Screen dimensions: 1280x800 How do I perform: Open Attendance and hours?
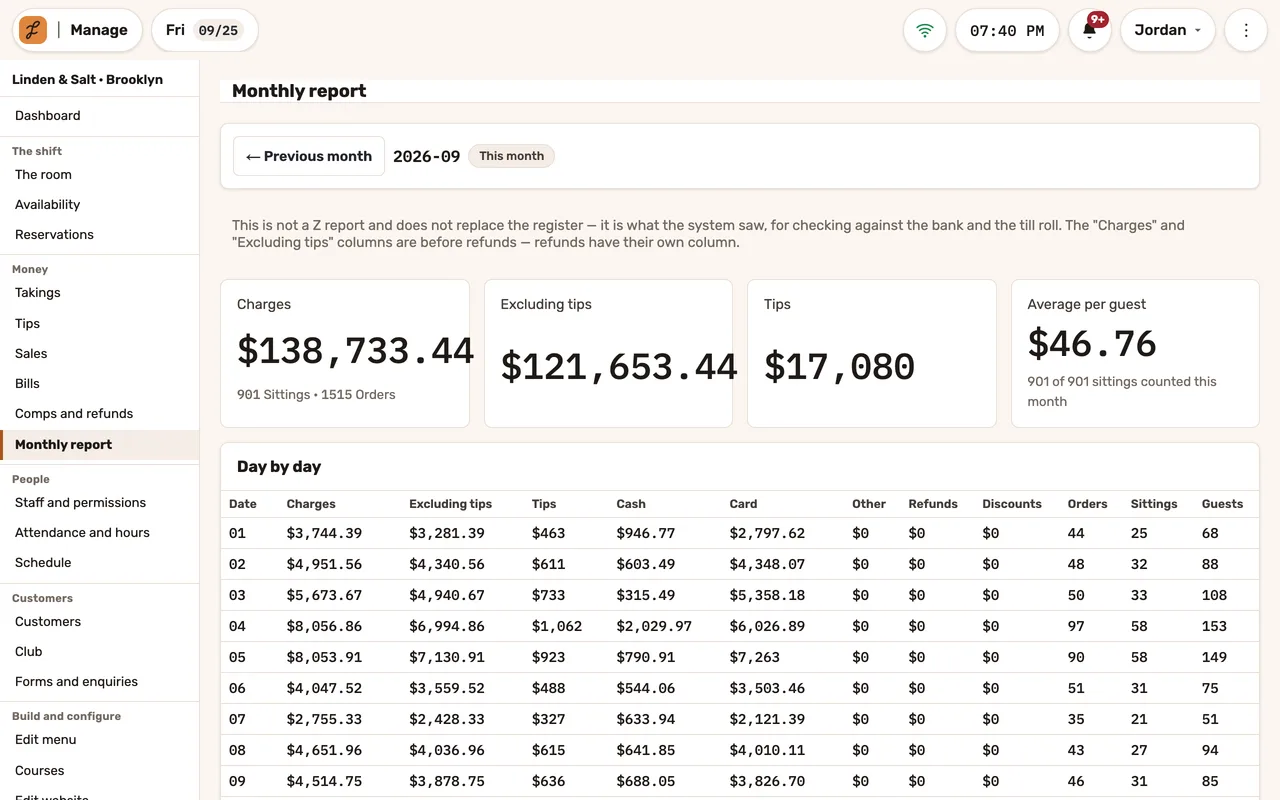(100, 533)
